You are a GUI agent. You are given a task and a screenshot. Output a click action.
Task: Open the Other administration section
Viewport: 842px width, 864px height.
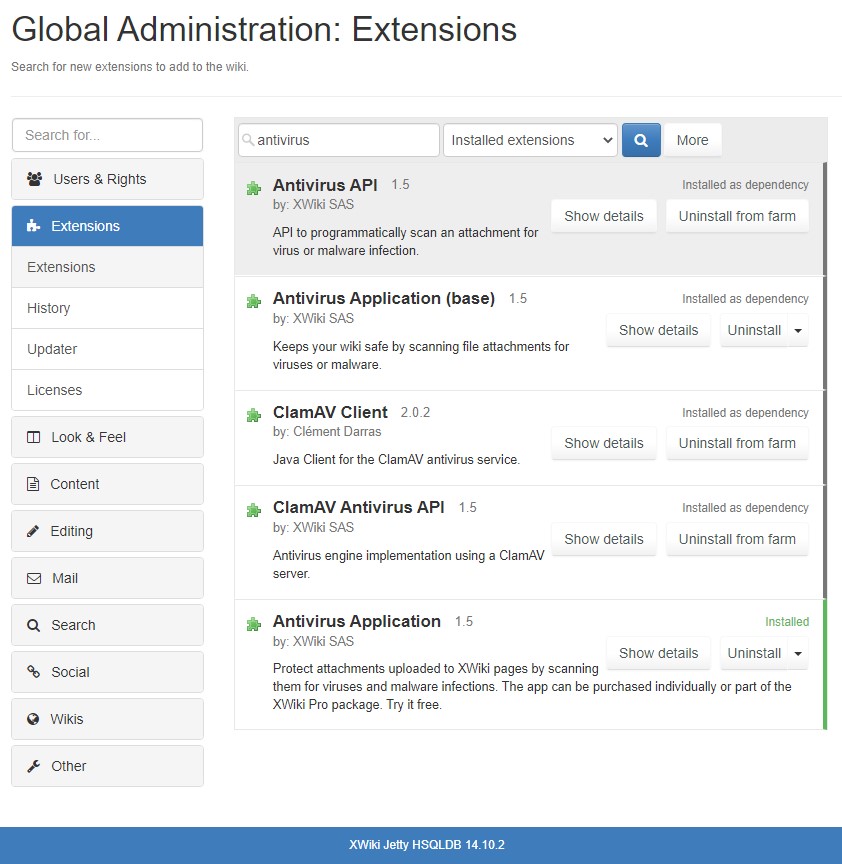(107, 766)
